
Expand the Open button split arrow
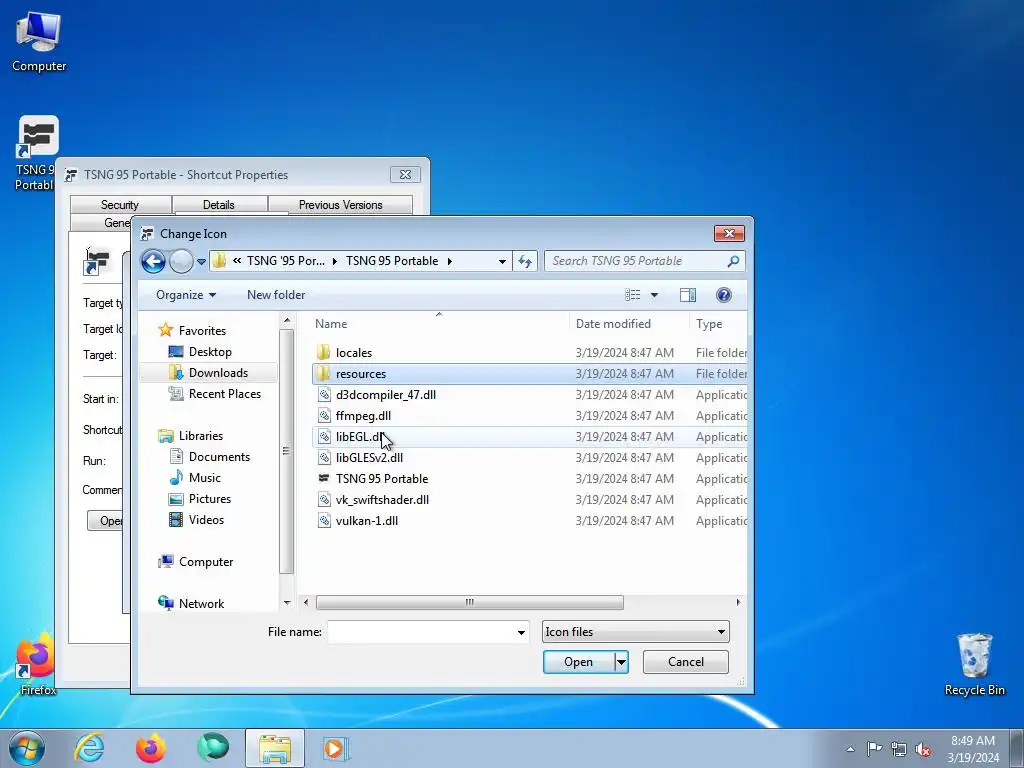tap(621, 662)
